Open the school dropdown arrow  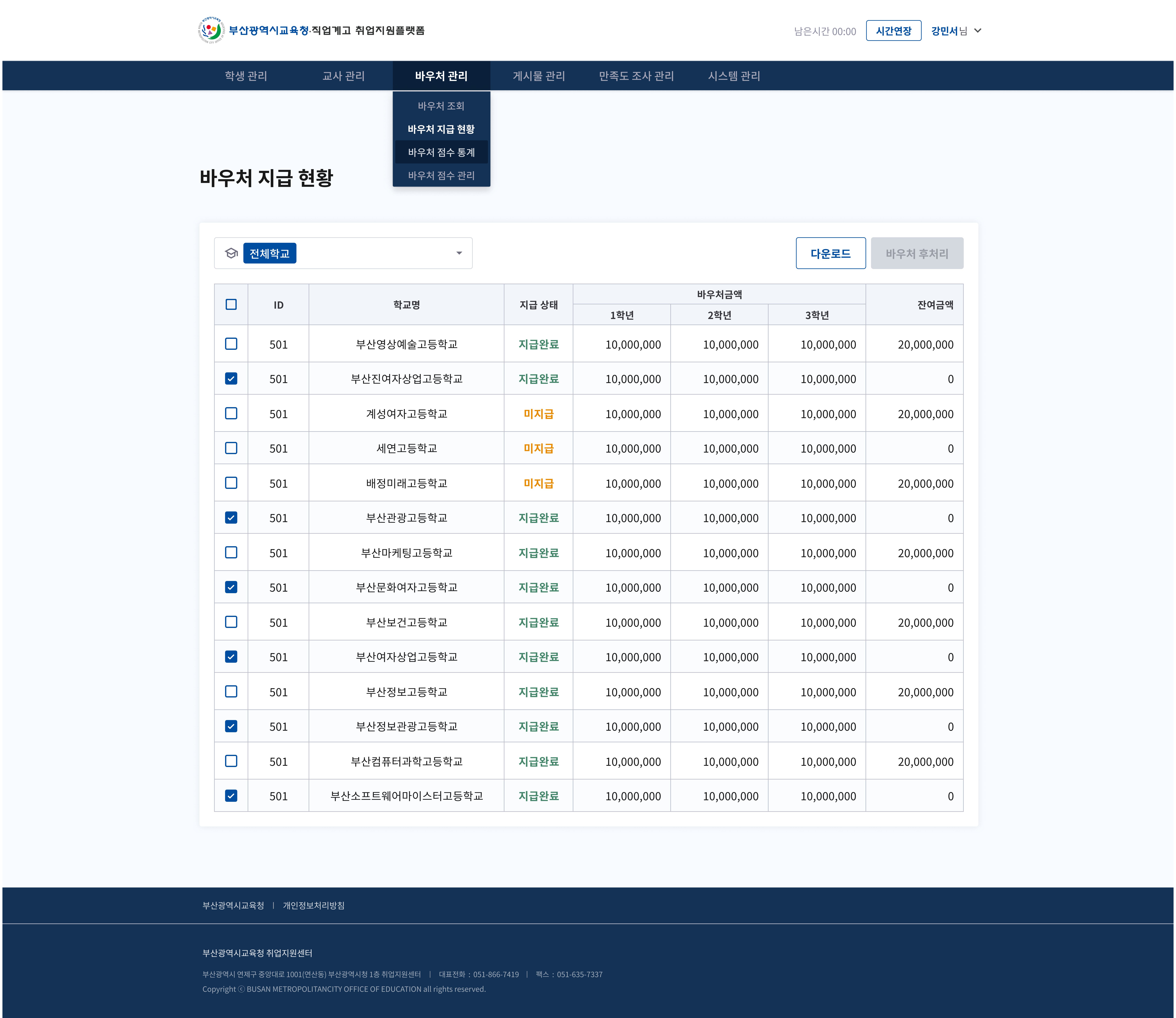click(x=459, y=253)
